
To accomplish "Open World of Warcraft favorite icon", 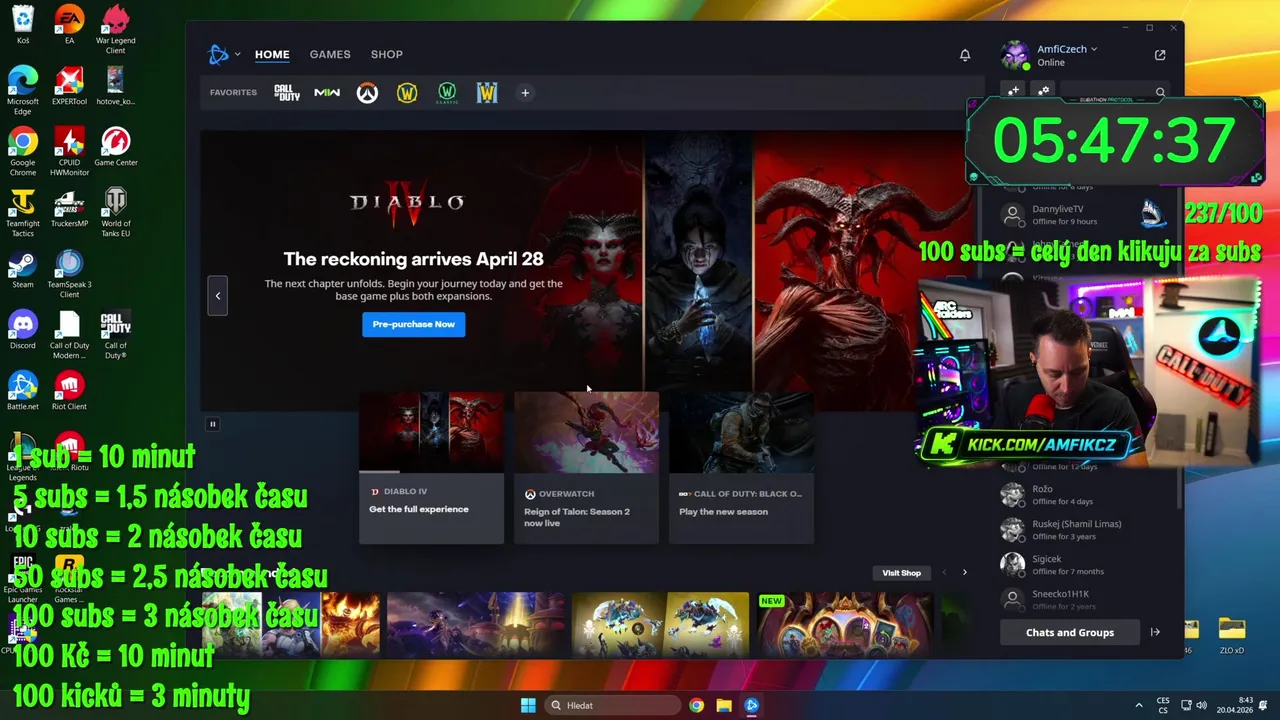I will tap(407, 93).
